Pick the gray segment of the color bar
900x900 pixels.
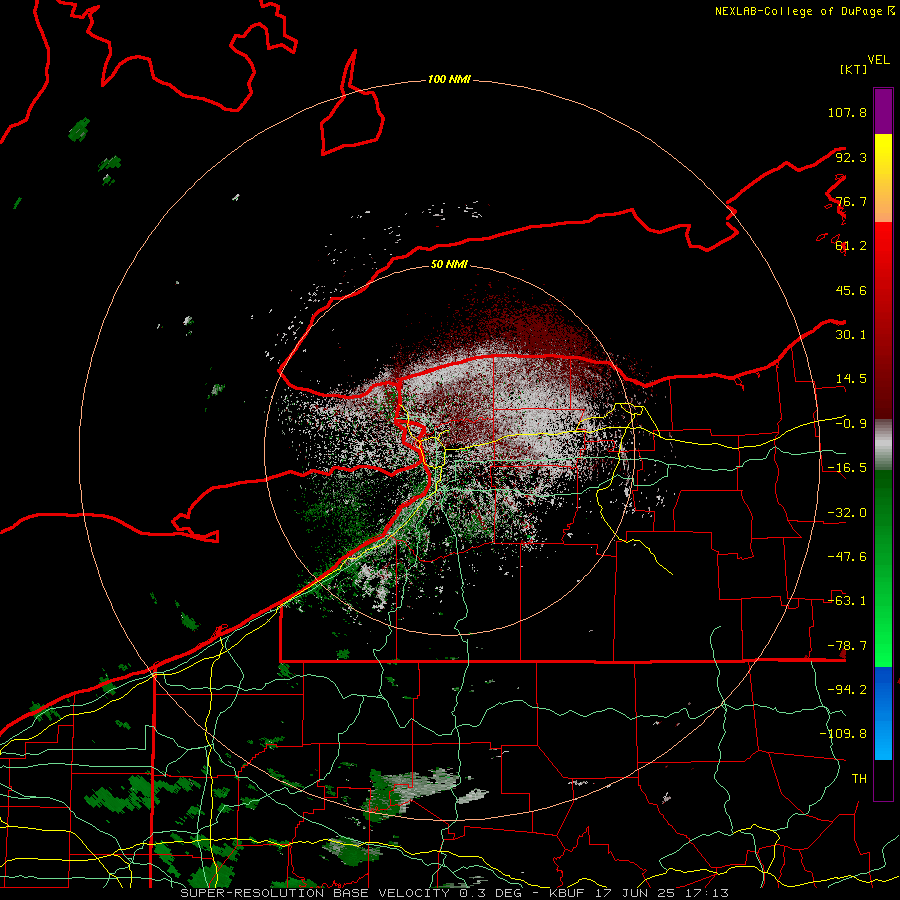[x=883, y=445]
